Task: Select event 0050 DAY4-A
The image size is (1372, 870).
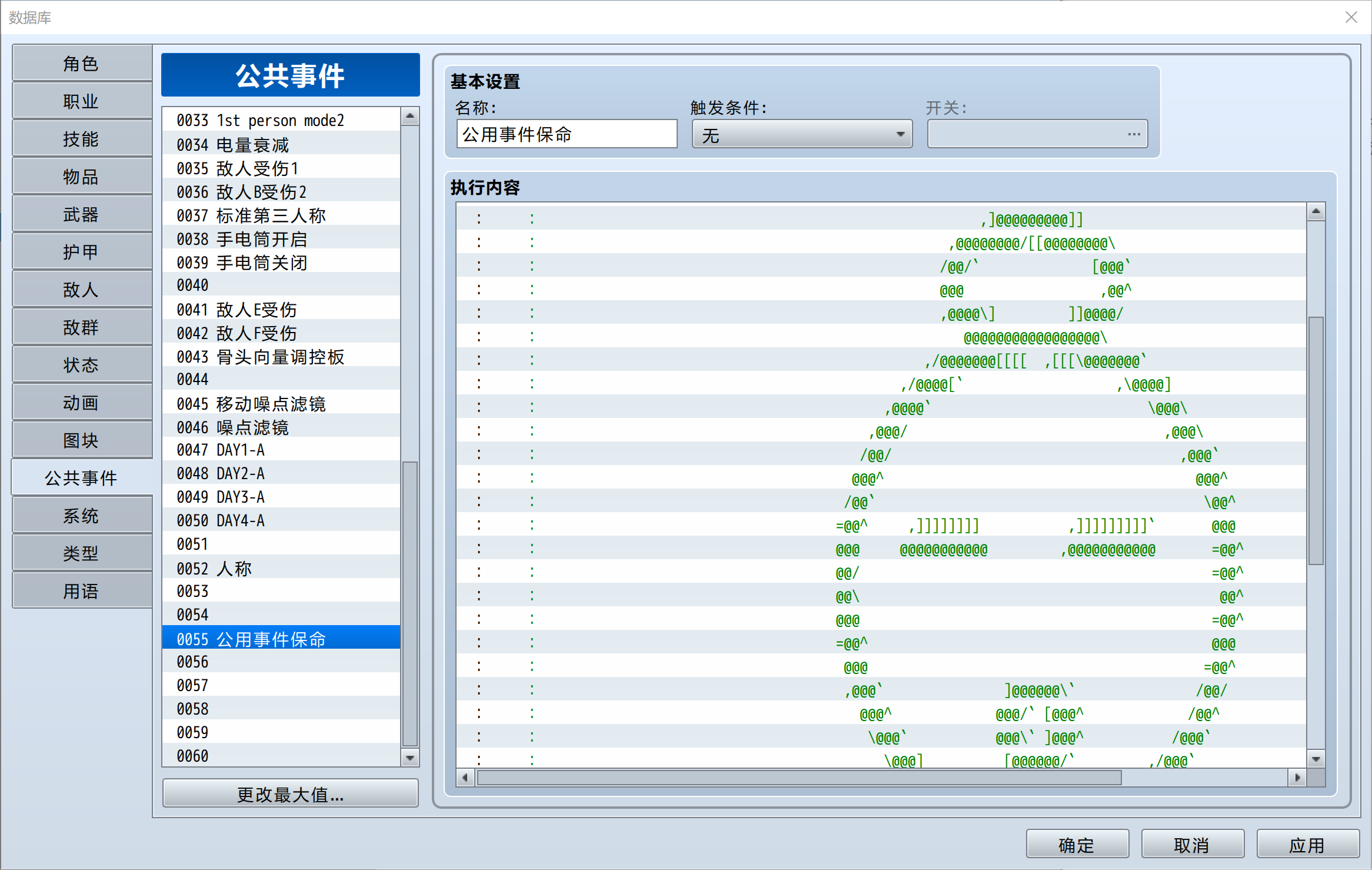Action: [x=281, y=520]
